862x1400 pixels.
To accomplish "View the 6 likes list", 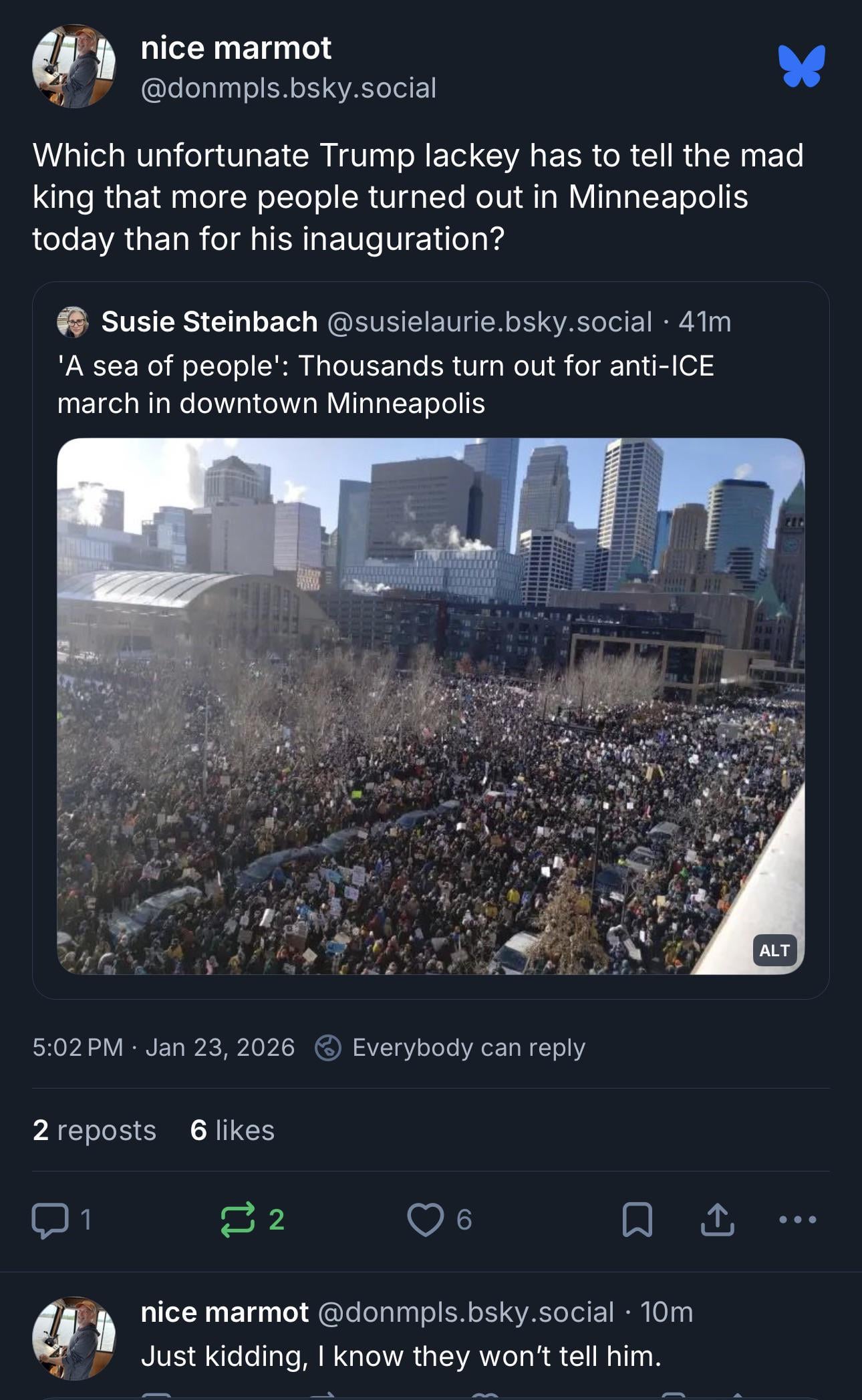I will 232,1130.
